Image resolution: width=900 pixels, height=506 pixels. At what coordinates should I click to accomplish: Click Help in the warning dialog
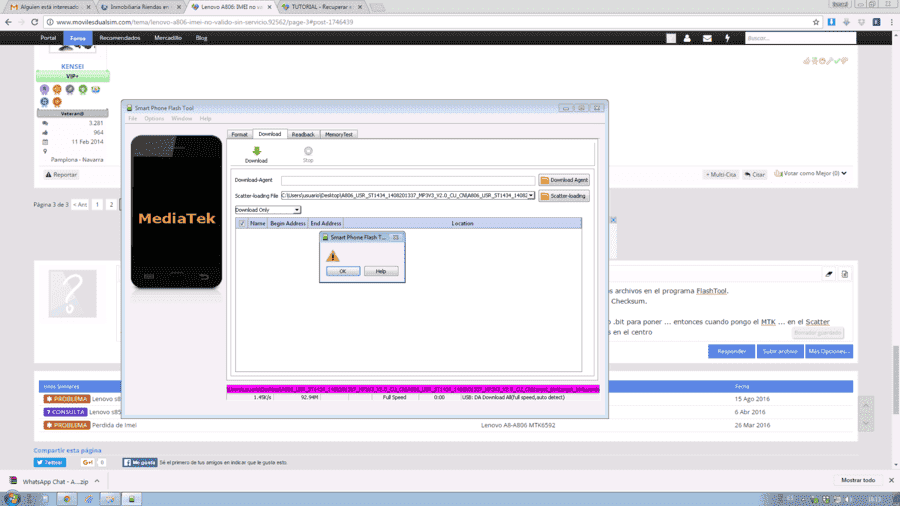pyautogui.click(x=381, y=271)
